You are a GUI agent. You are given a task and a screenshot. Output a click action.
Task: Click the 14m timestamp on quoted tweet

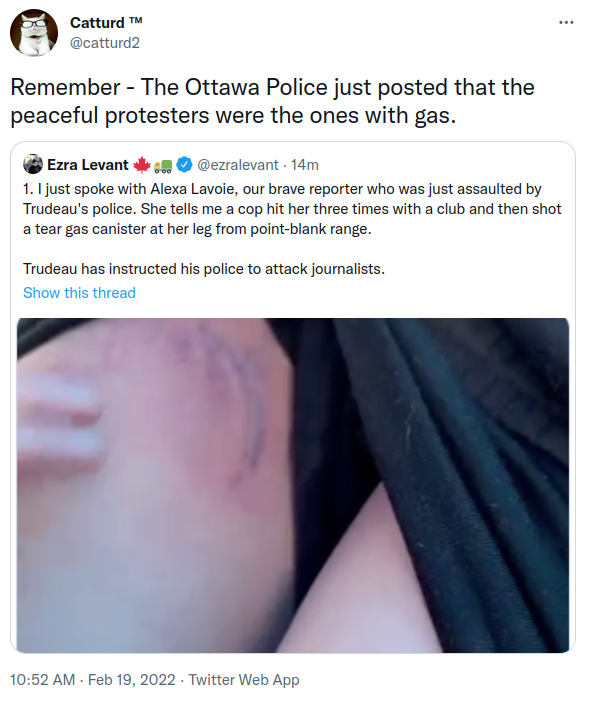[305, 165]
